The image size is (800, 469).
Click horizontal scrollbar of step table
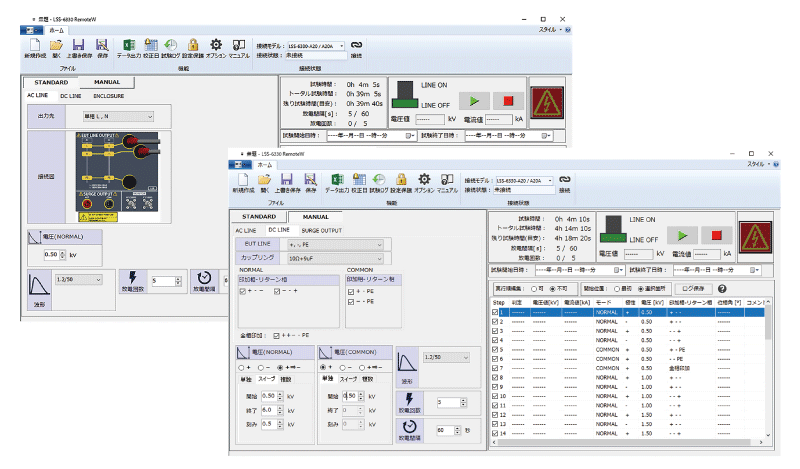[x=629, y=442]
